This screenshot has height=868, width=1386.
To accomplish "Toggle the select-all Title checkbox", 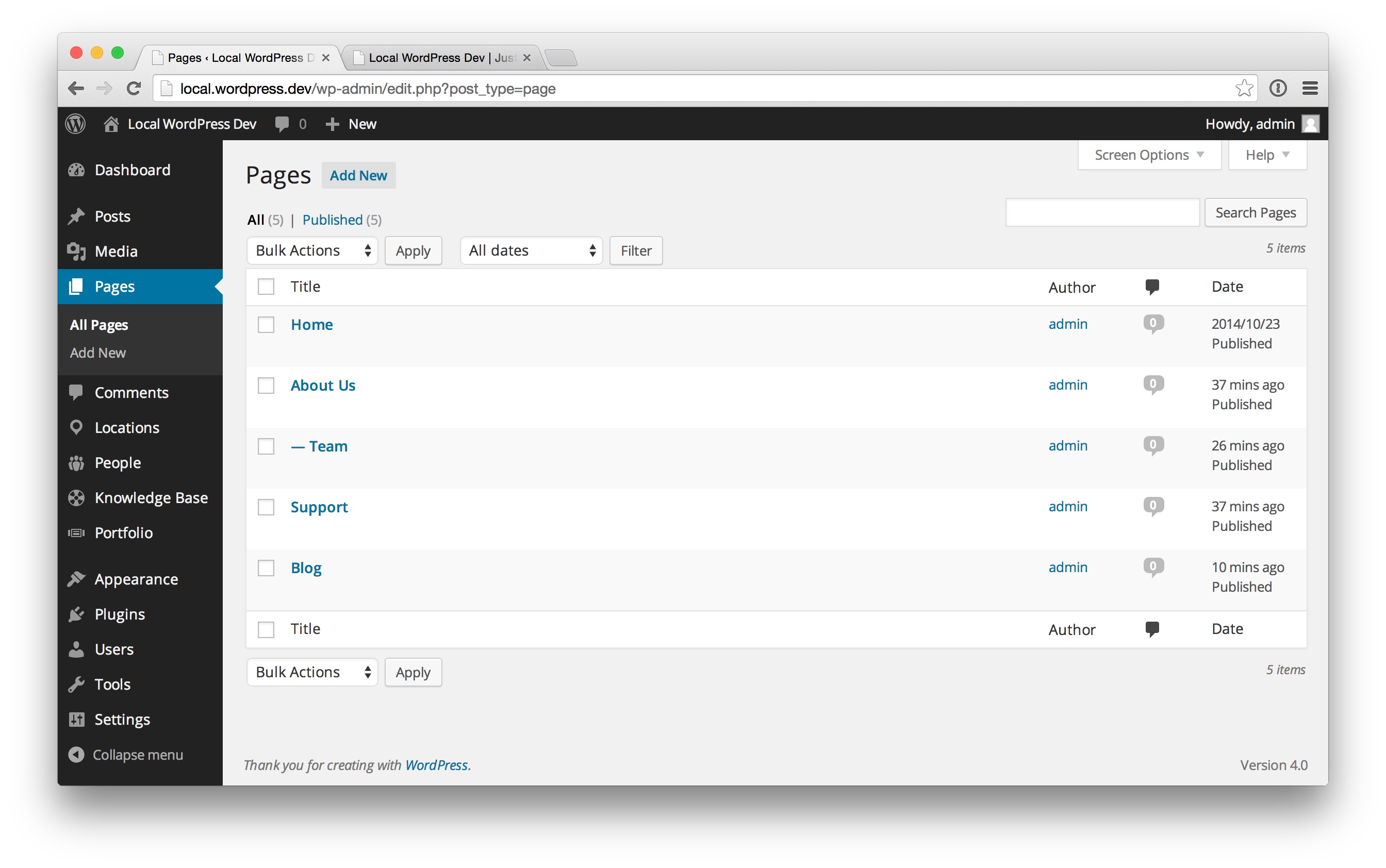I will tap(266, 287).
